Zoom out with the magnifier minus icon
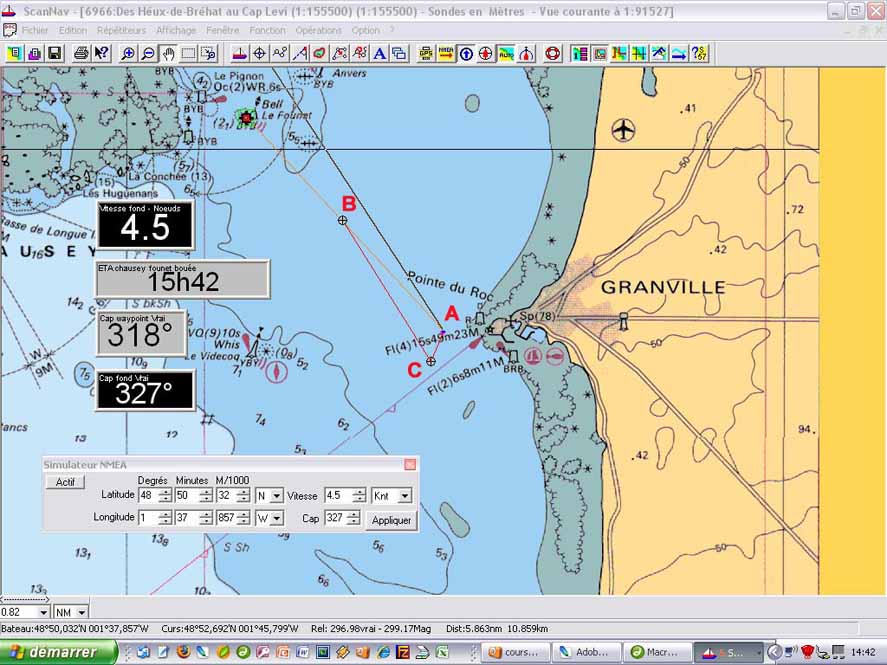Image resolution: width=887 pixels, height=665 pixels. tap(148, 54)
